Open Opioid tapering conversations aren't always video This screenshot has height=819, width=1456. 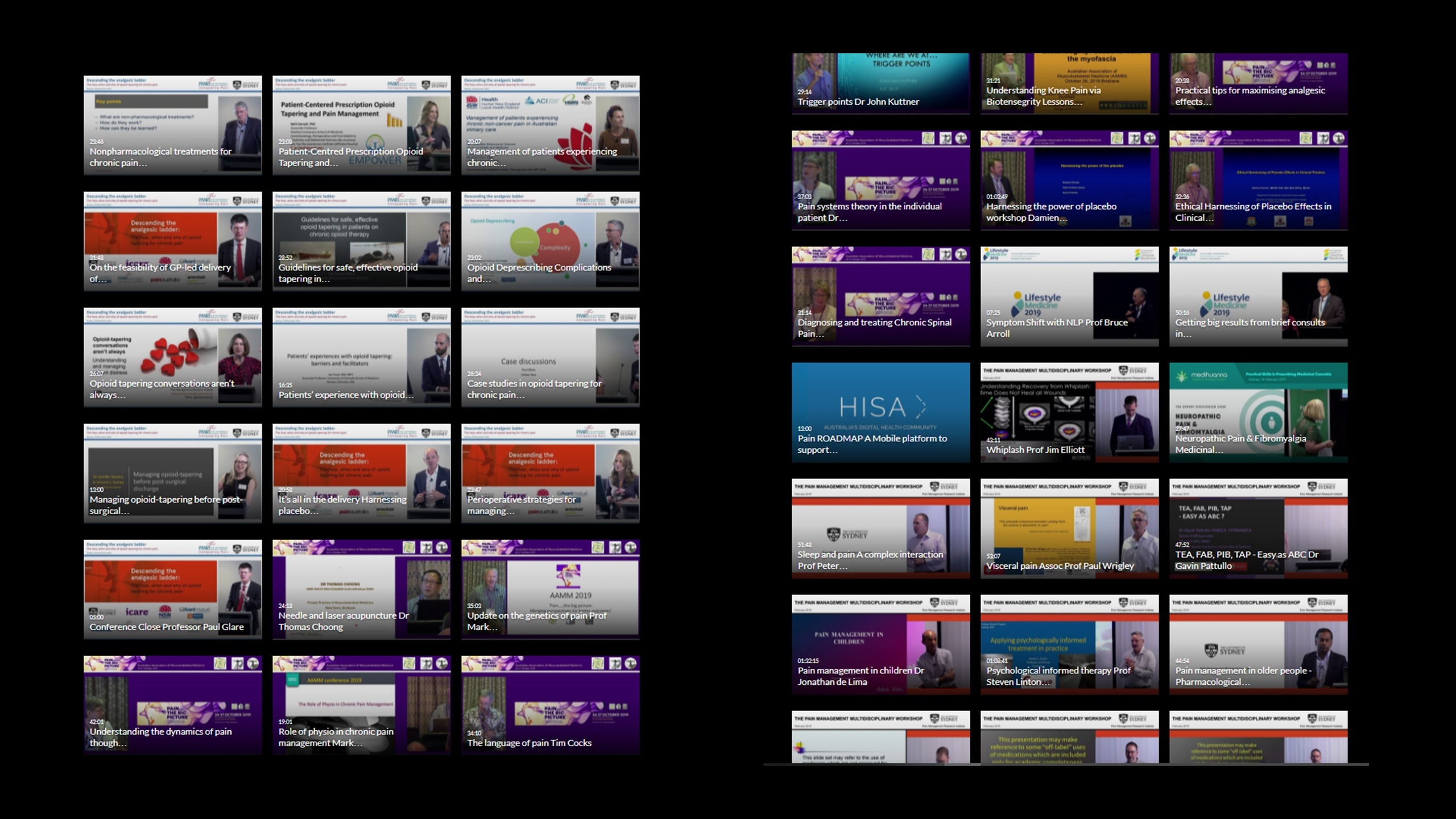(172, 357)
